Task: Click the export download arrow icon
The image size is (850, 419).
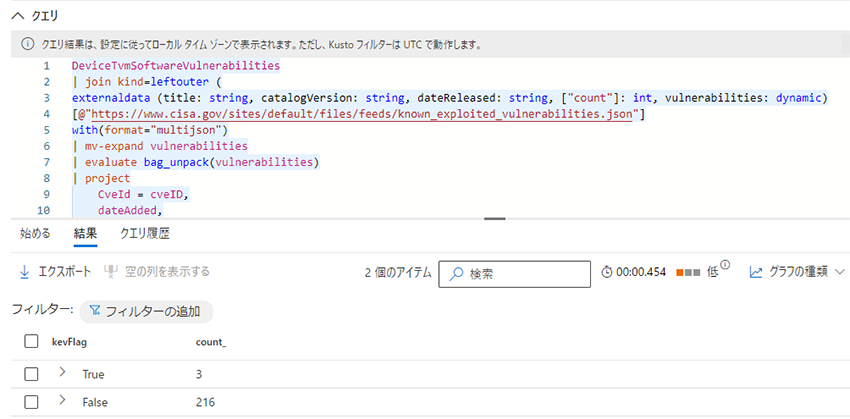Action: [24, 272]
